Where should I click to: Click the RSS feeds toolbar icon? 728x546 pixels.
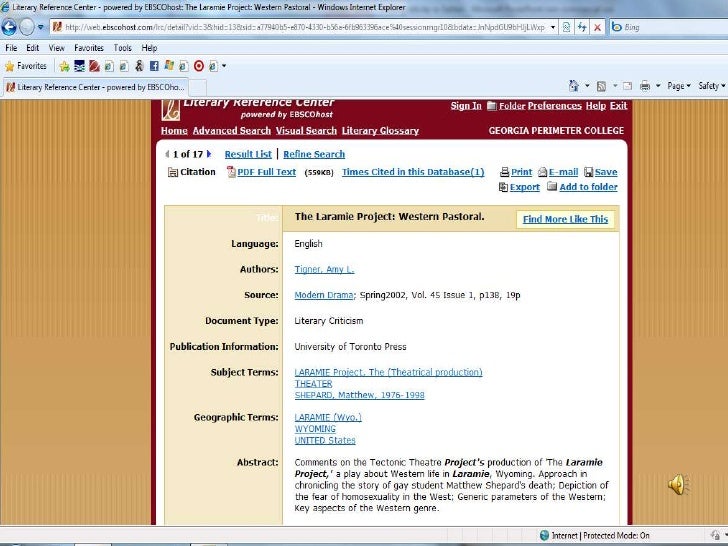pyautogui.click(x=601, y=86)
